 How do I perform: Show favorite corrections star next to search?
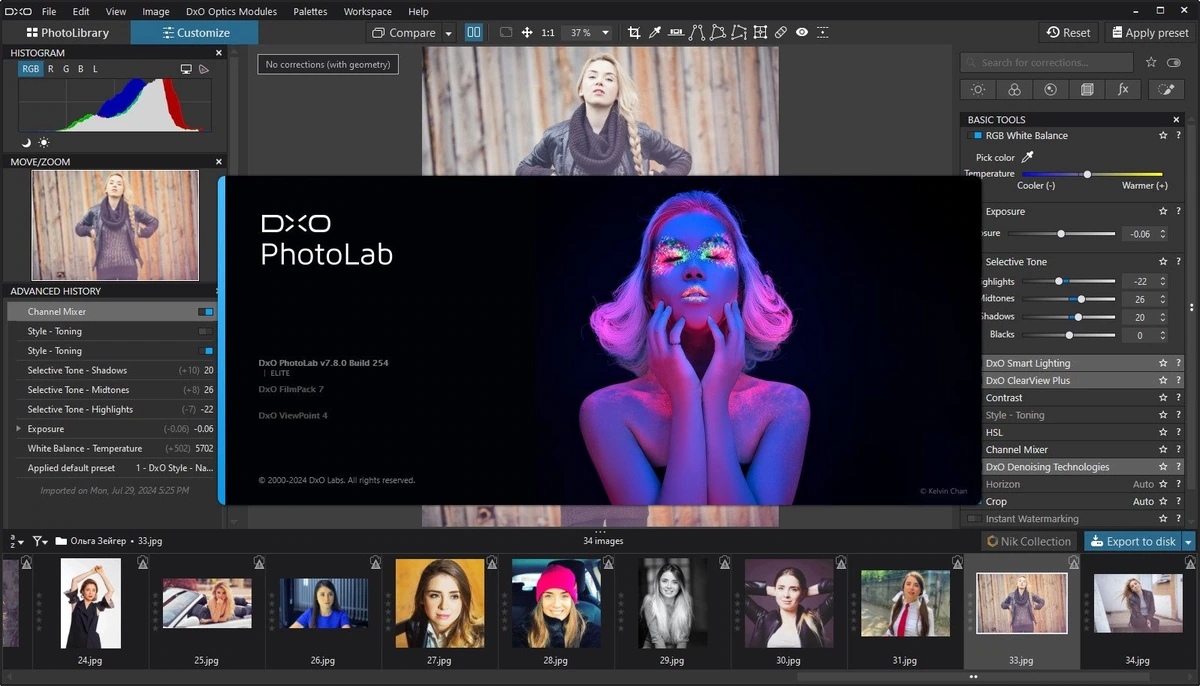[1151, 62]
